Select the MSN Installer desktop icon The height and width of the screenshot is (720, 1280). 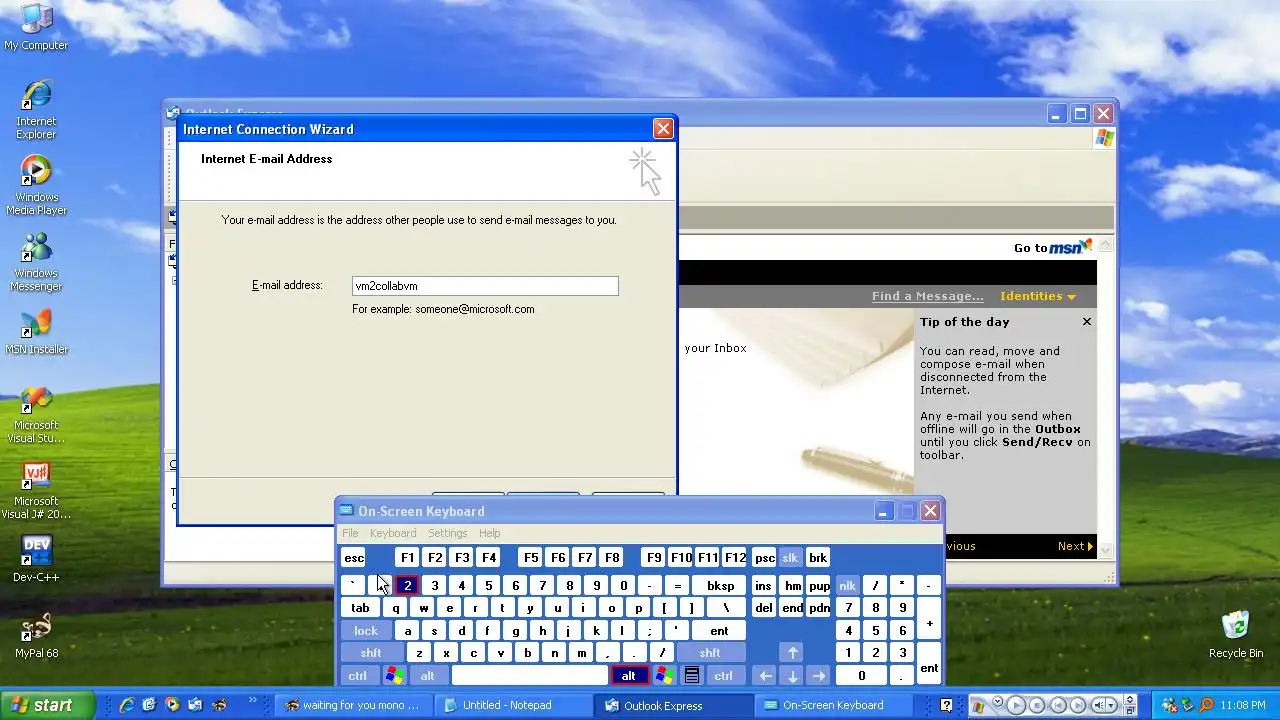click(x=36, y=332)
